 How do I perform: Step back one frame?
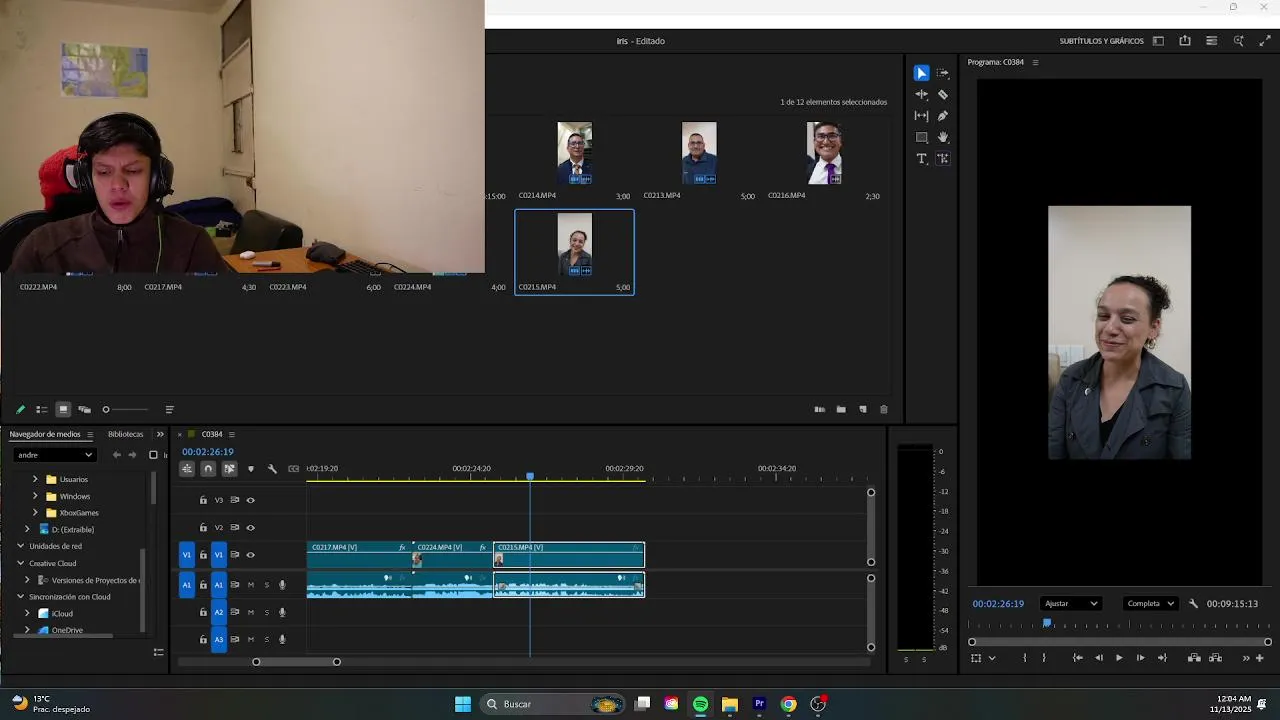coord(1099,658)
